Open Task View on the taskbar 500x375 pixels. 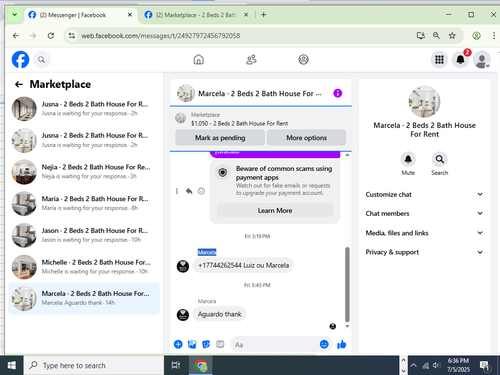[176, 365]
